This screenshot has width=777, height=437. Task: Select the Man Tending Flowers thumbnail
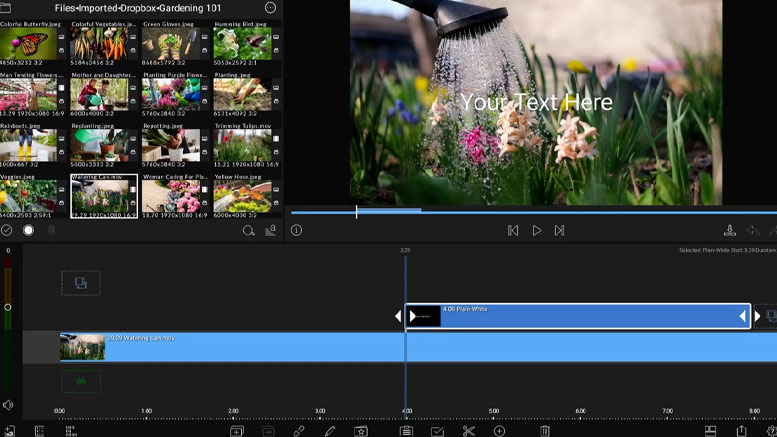point(28,95)
